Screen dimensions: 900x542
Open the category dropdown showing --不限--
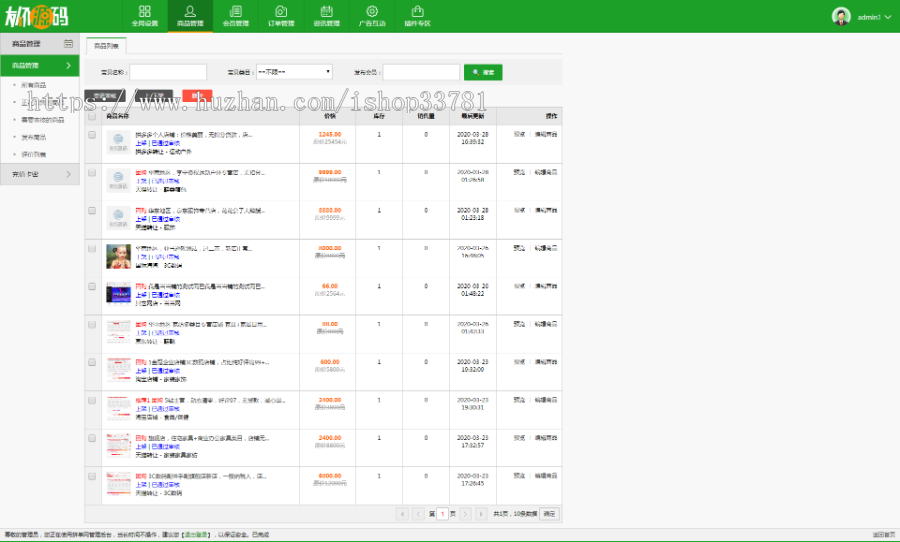(294, 72)
